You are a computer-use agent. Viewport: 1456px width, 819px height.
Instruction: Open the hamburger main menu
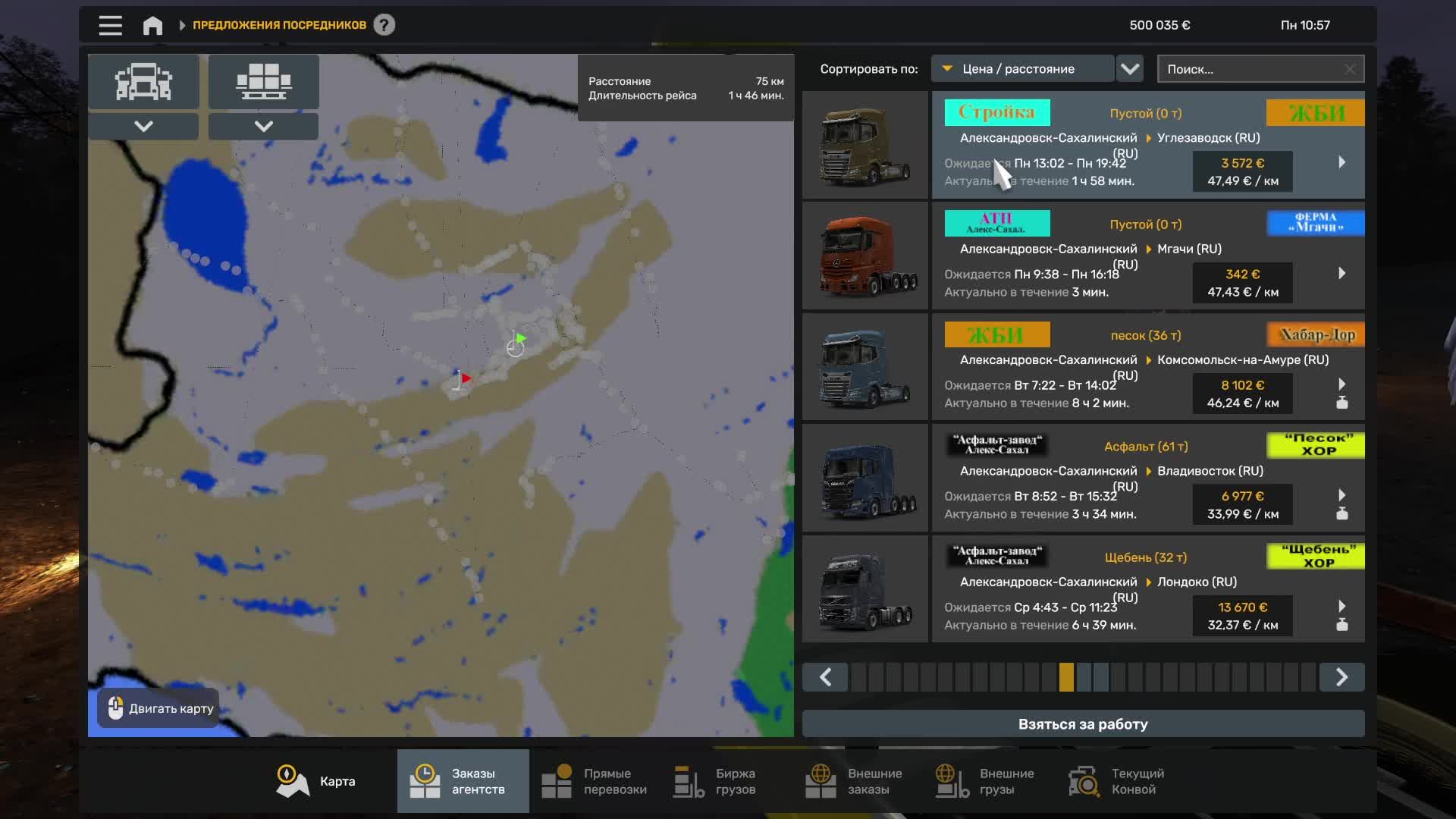(110, 26)
